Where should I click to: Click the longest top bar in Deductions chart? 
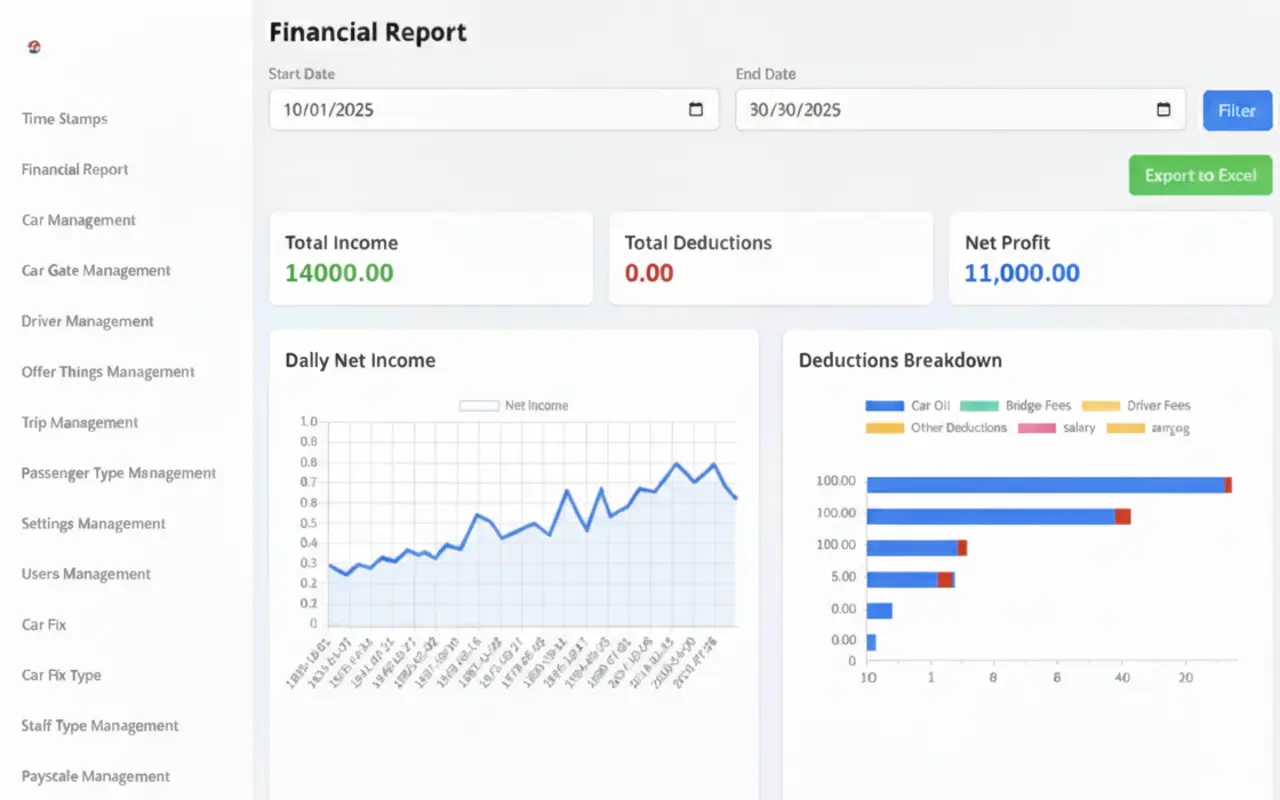[1049, 485]
